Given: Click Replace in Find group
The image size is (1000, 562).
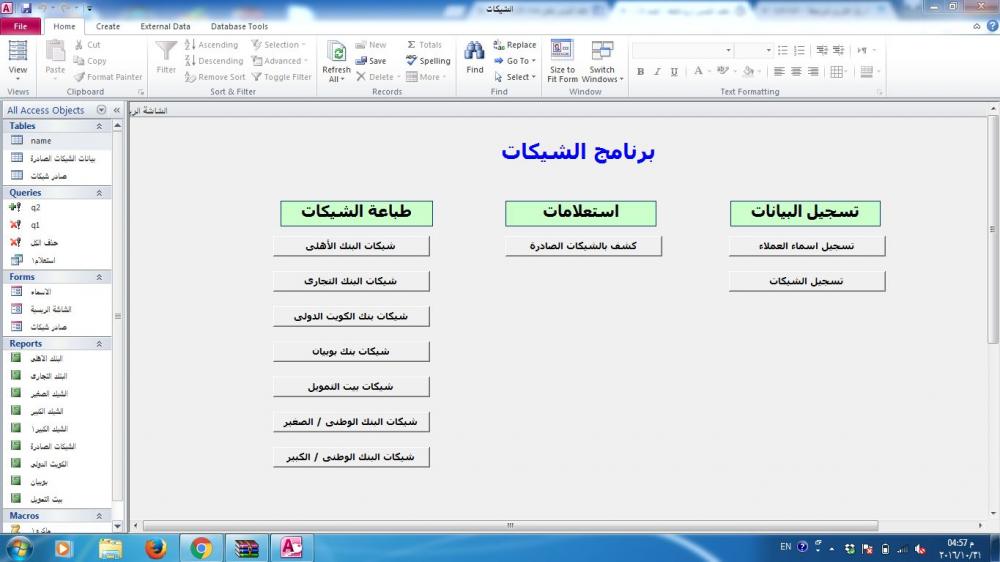Looking at the screenshot, I should 515,45.
